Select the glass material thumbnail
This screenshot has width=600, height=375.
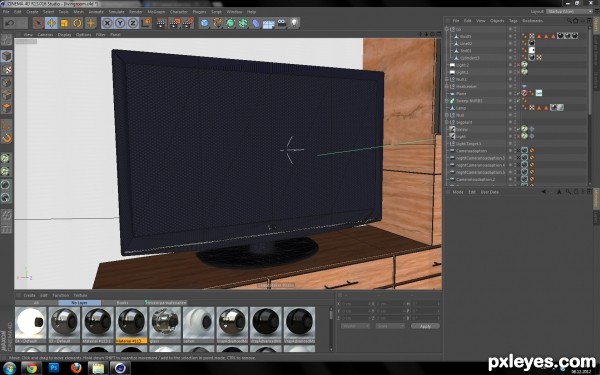(165, 324)
